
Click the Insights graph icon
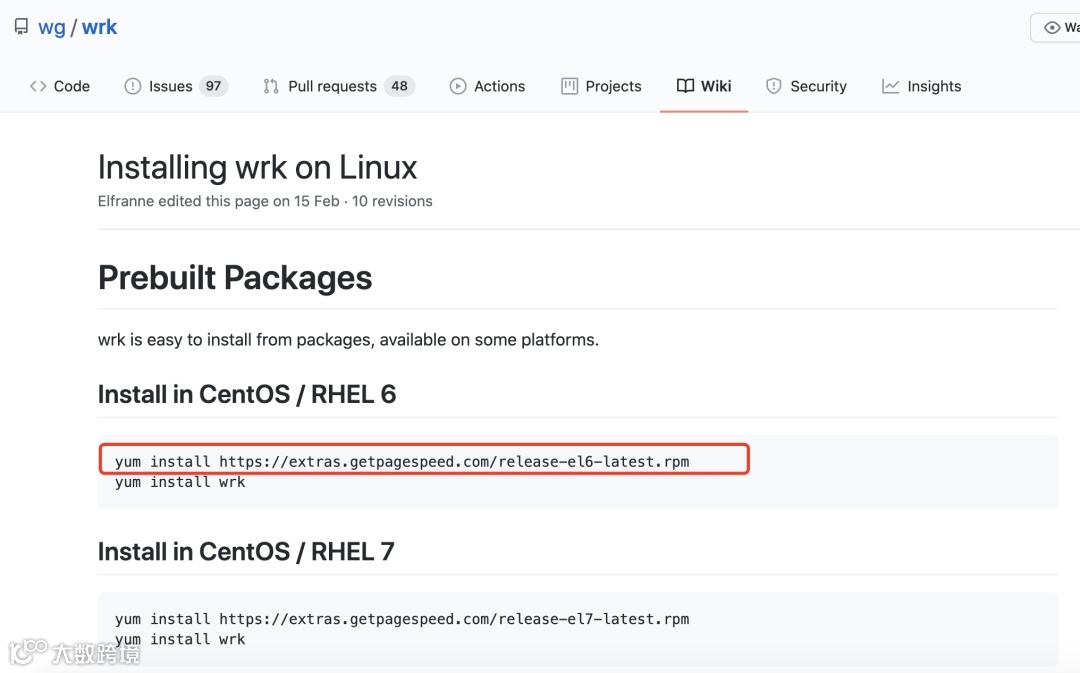890,86
